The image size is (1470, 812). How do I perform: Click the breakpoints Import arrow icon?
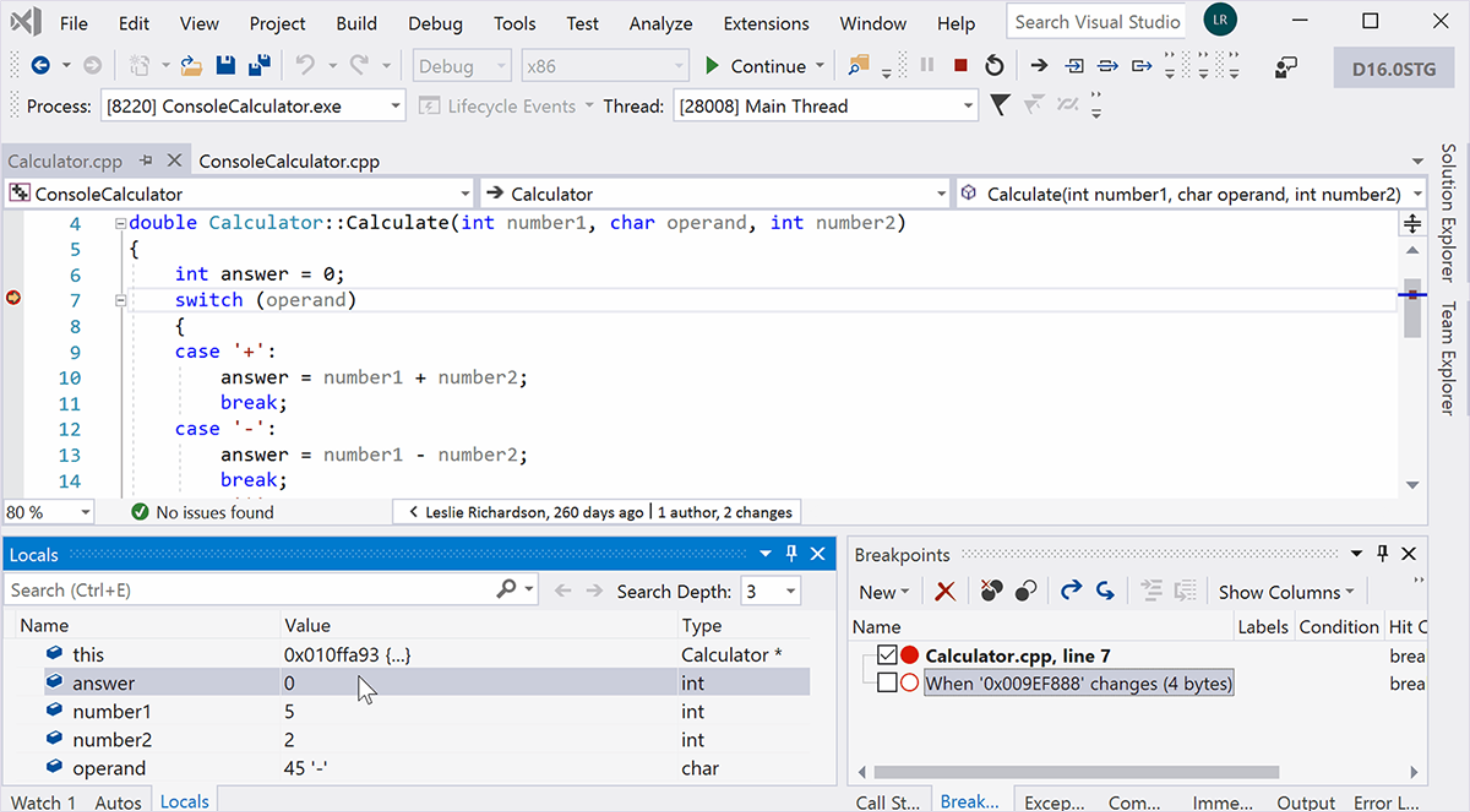[1105, 591]
